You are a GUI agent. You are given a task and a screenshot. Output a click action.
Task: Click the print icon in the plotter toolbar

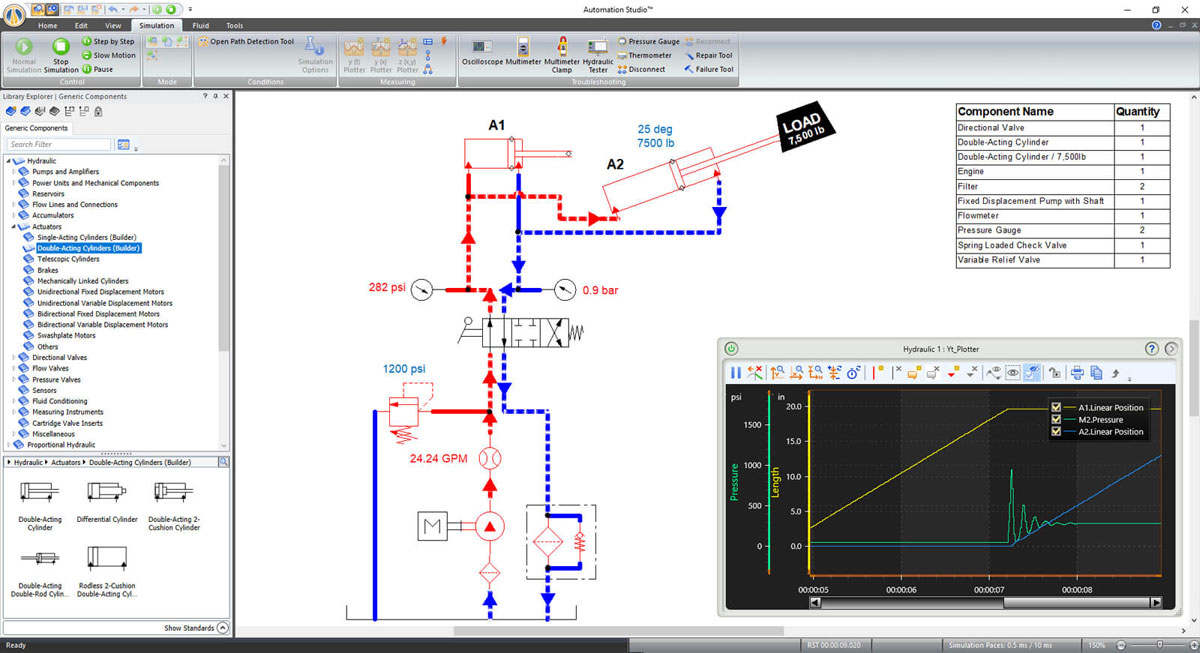pos(1075,374)
